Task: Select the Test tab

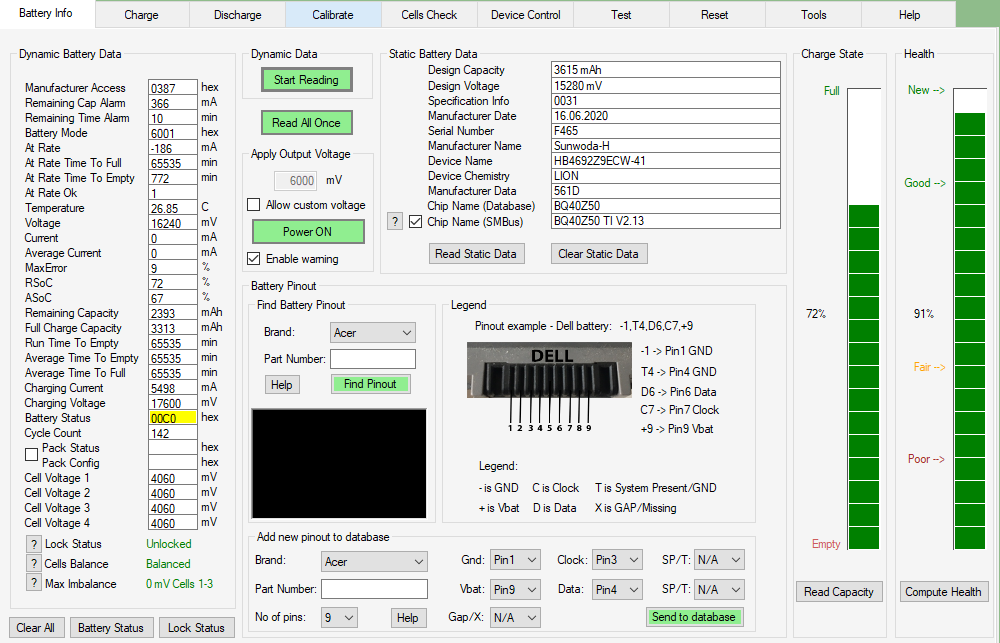Action: click(621, 15)
